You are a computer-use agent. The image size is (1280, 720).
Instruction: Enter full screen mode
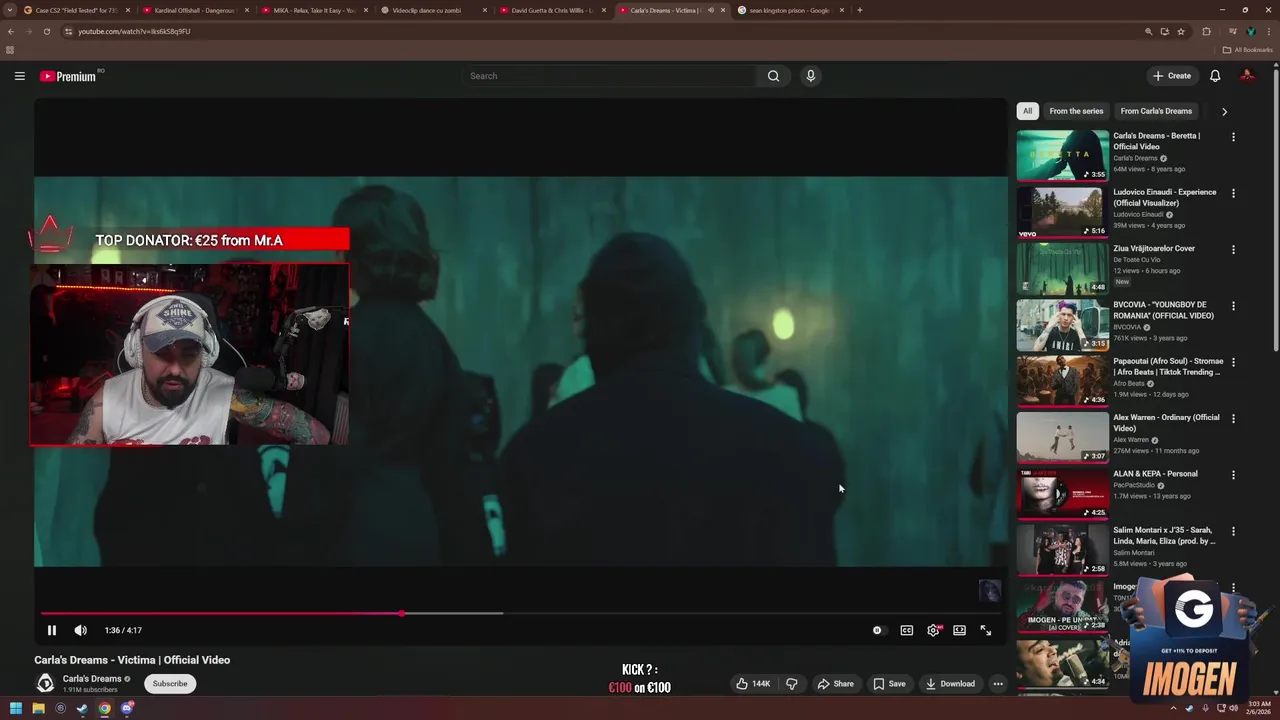point(986,630)
